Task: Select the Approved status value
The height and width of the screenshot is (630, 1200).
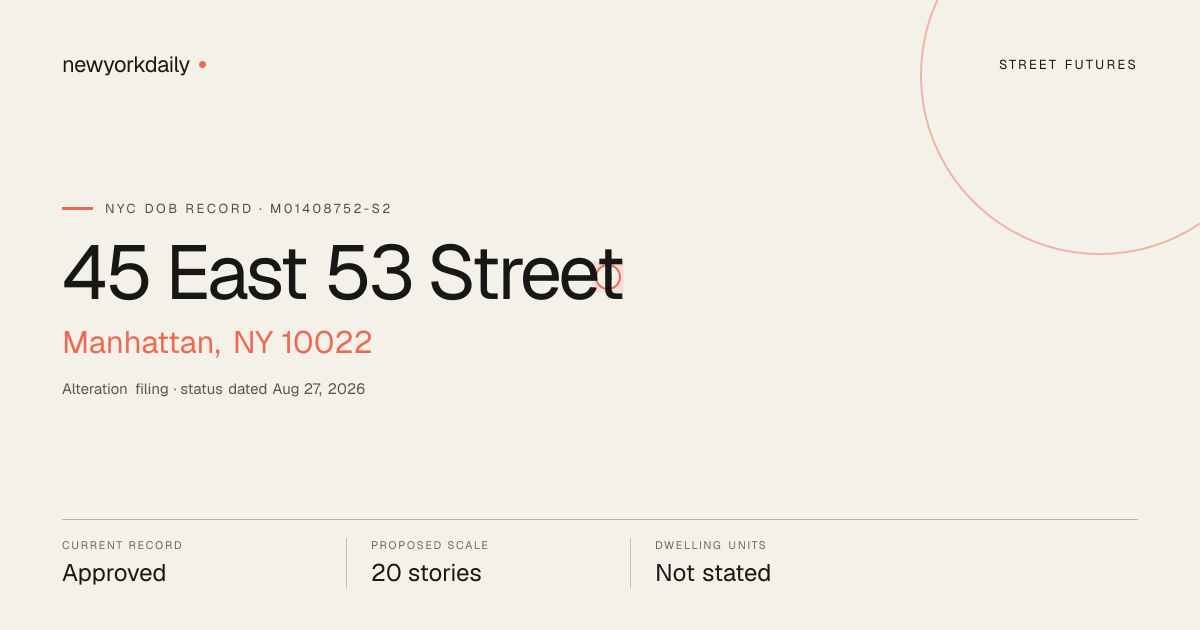Action: [x=114, y=574]
